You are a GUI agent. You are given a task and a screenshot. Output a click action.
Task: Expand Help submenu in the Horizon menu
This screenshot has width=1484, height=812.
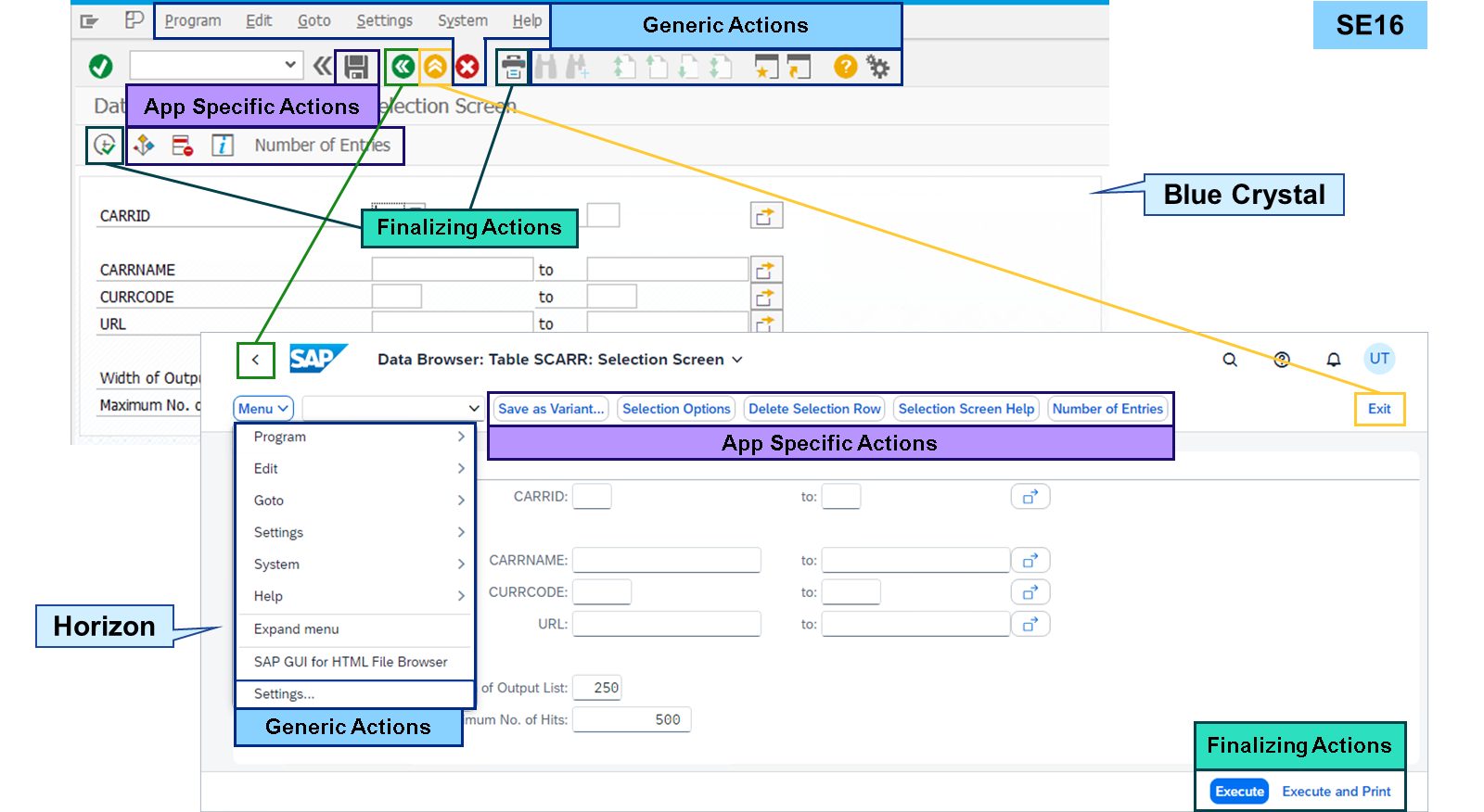461,596
